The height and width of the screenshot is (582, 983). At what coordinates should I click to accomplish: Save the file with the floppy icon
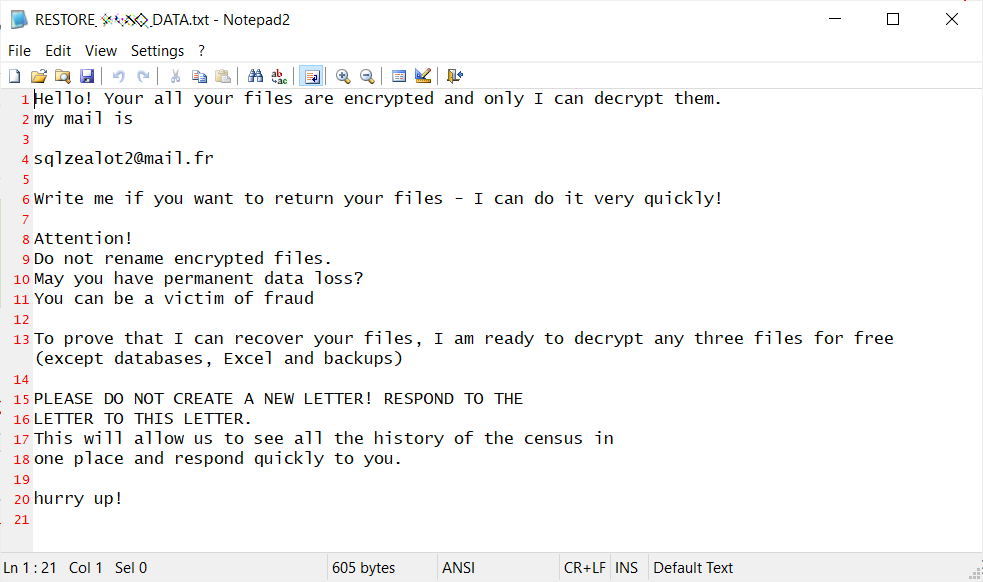pyautogui.click(x=87, y=76)
